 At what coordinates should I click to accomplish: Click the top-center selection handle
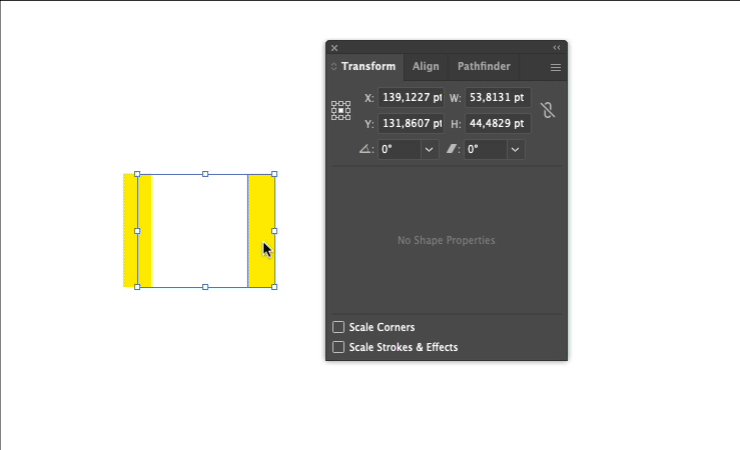[x=205, y=174]
